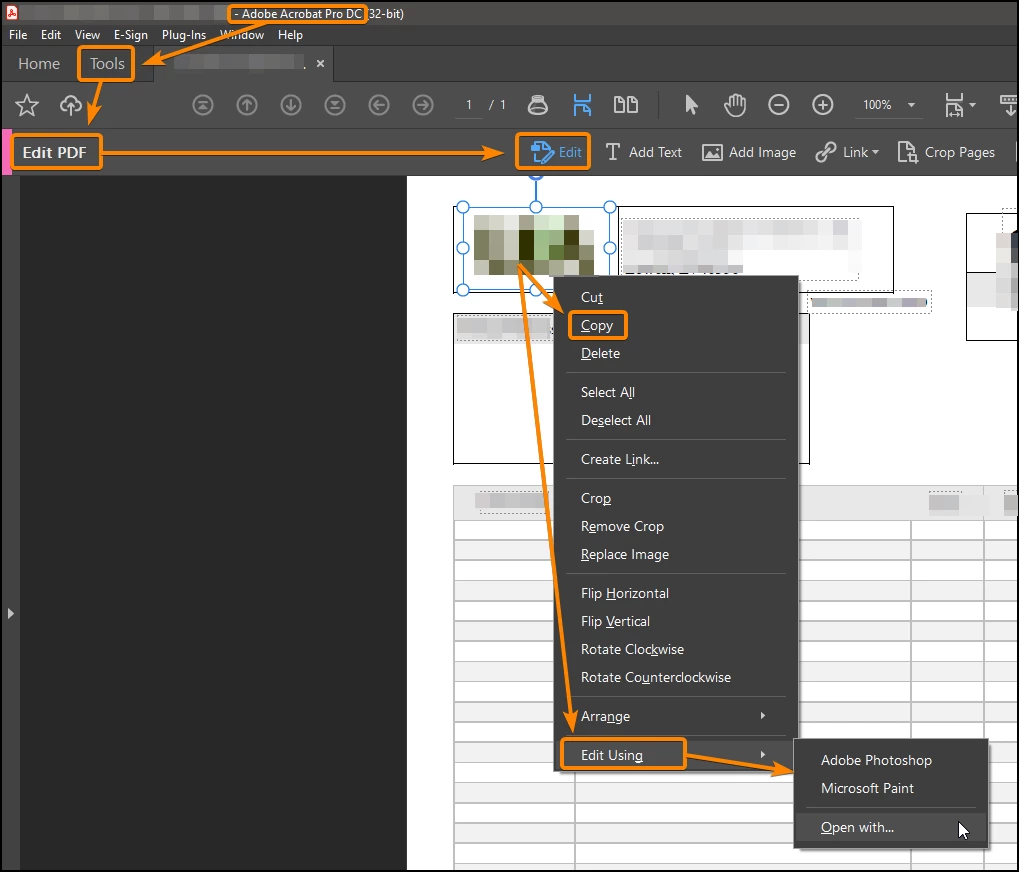Open the Edit menu

tap(51, 35)
